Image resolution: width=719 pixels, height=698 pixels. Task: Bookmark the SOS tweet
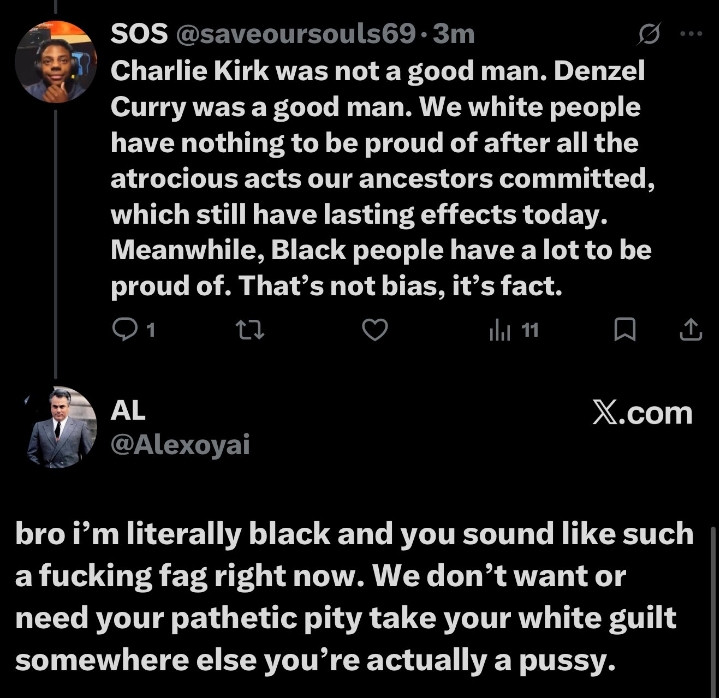pos(625,329)
